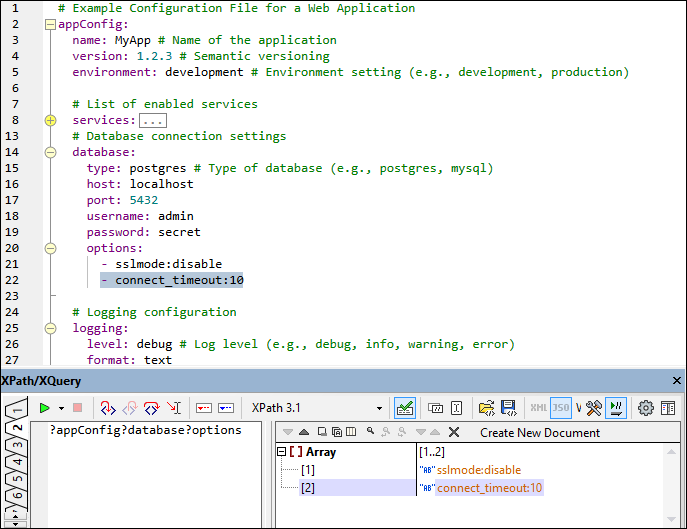Click Create New Document button
The width and height of the screenshot is (687, 529).
pos(540,432)
